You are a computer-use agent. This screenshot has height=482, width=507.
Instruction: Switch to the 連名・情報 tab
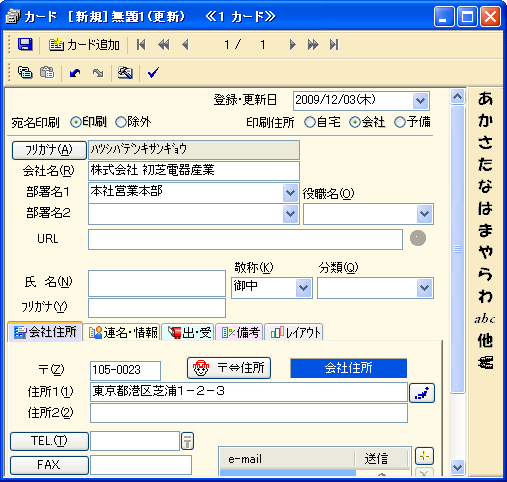click(x=122, y=333)
